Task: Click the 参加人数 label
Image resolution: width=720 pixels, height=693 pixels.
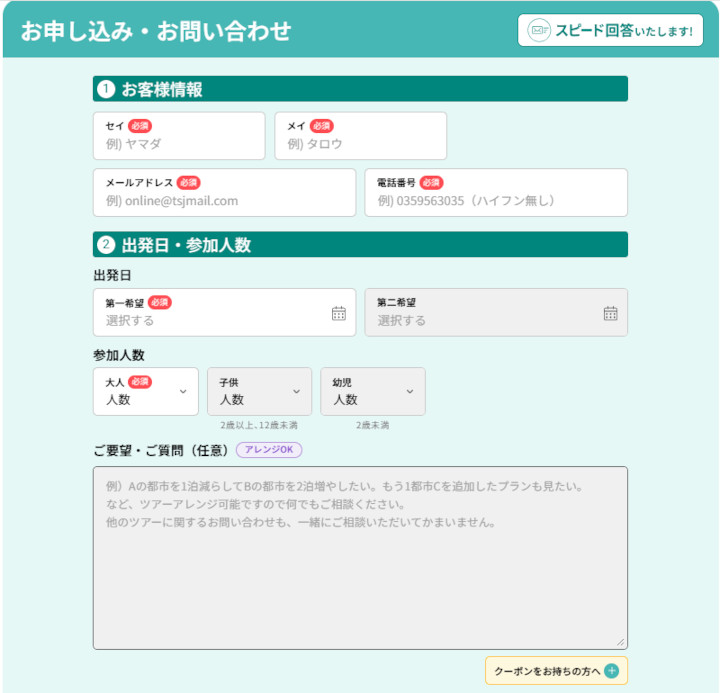Action: [x=119, y=355]
